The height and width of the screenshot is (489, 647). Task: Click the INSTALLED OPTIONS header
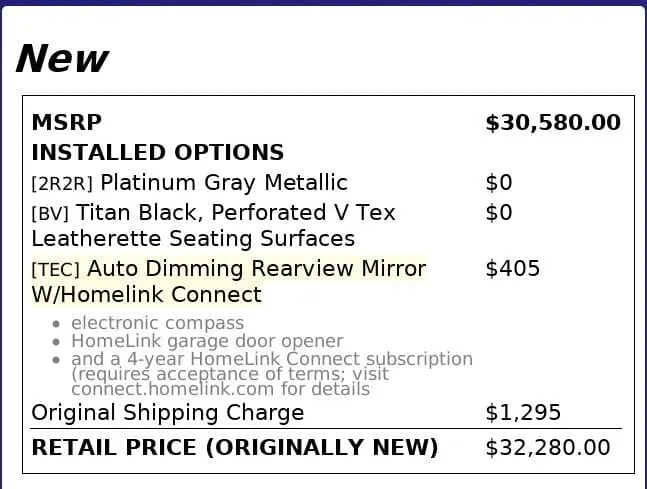(158, 153)
